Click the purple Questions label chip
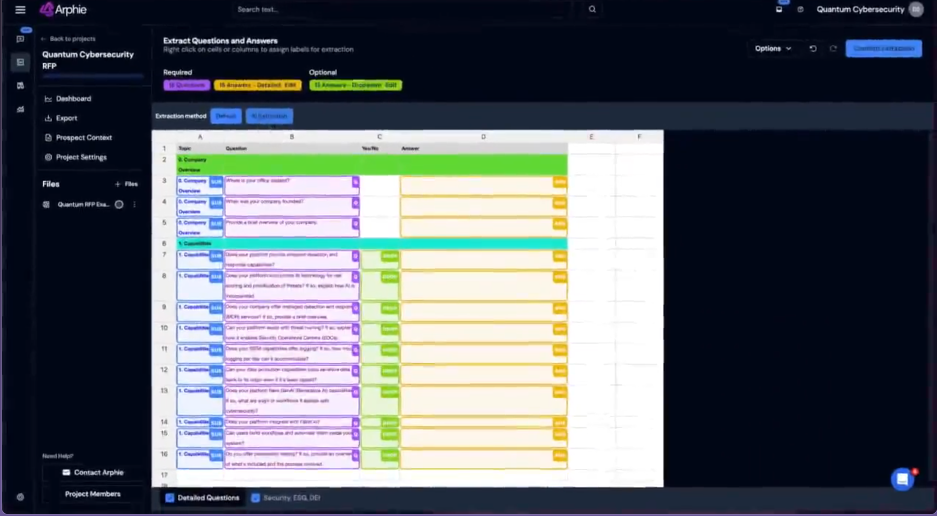937x516 pixels. [x=186, y=85]
